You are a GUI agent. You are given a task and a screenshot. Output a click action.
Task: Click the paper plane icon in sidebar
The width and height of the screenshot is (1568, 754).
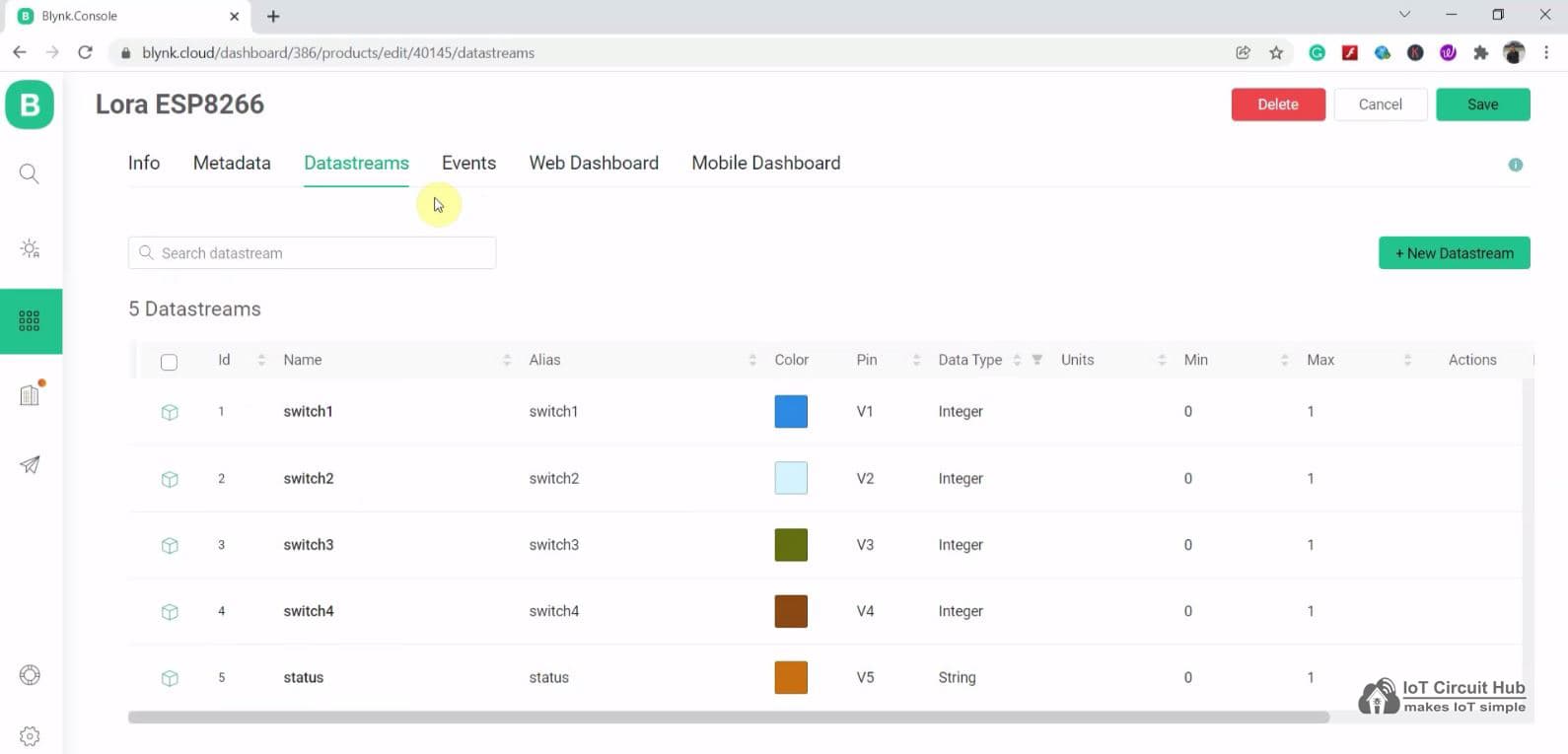coord(30,465)
